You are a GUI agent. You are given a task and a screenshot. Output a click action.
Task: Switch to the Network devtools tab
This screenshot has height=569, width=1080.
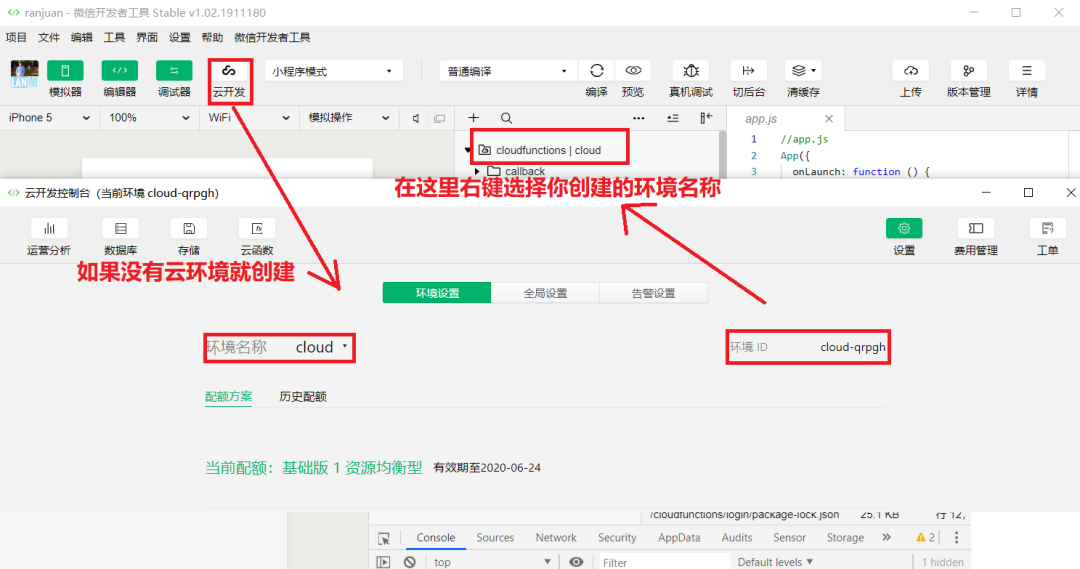pyautogui.click(x=556, y=537)
